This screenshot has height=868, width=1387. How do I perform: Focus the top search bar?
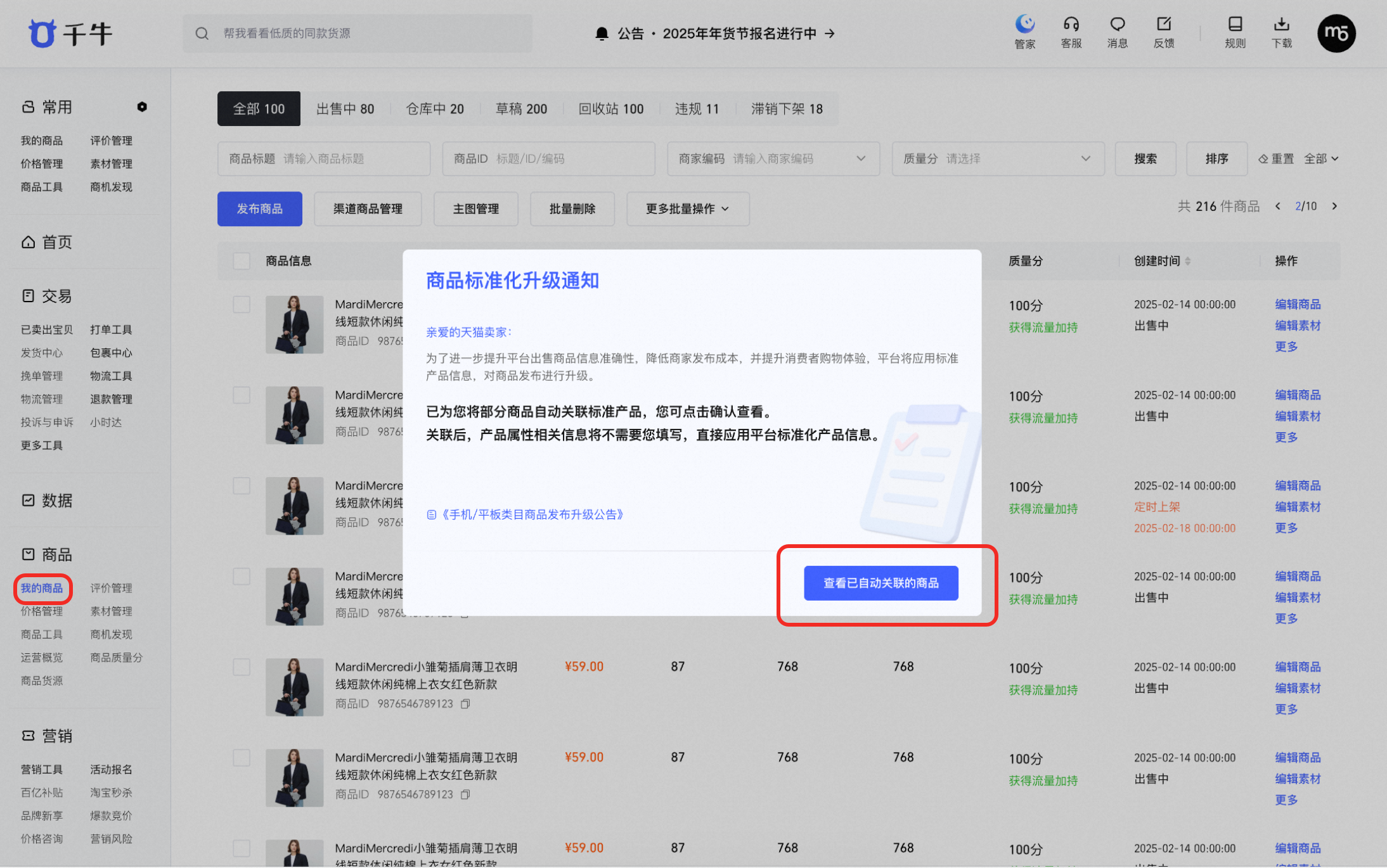coord(358,33)
